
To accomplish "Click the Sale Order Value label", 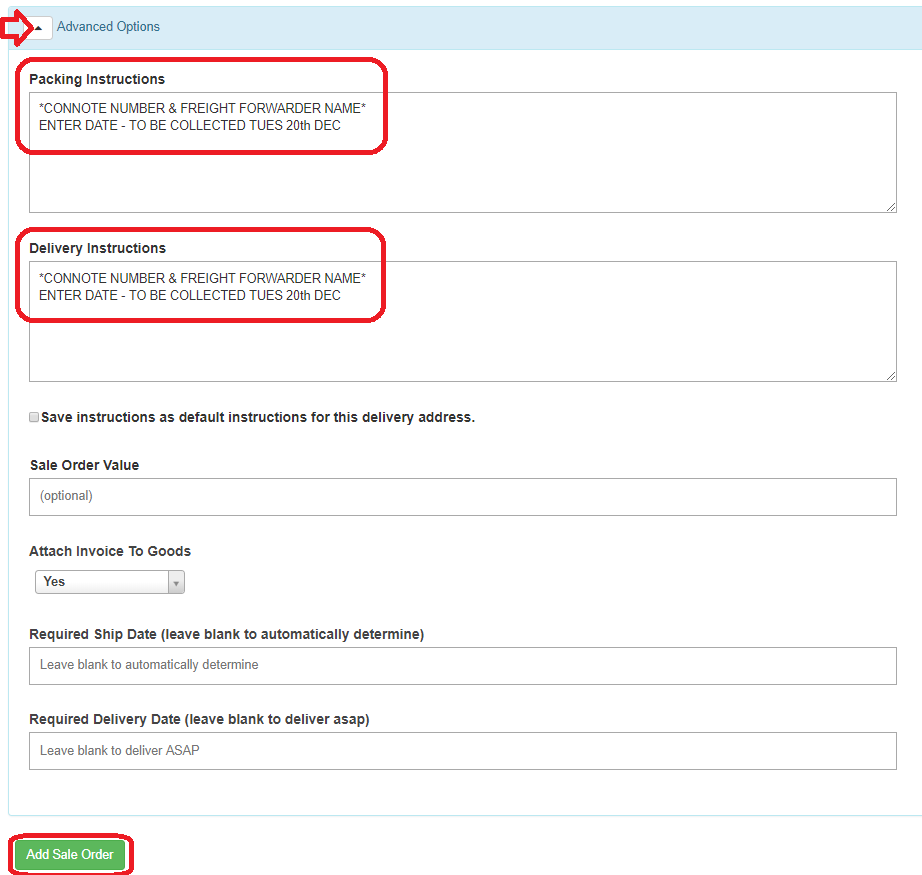I will tap(85, 465).
